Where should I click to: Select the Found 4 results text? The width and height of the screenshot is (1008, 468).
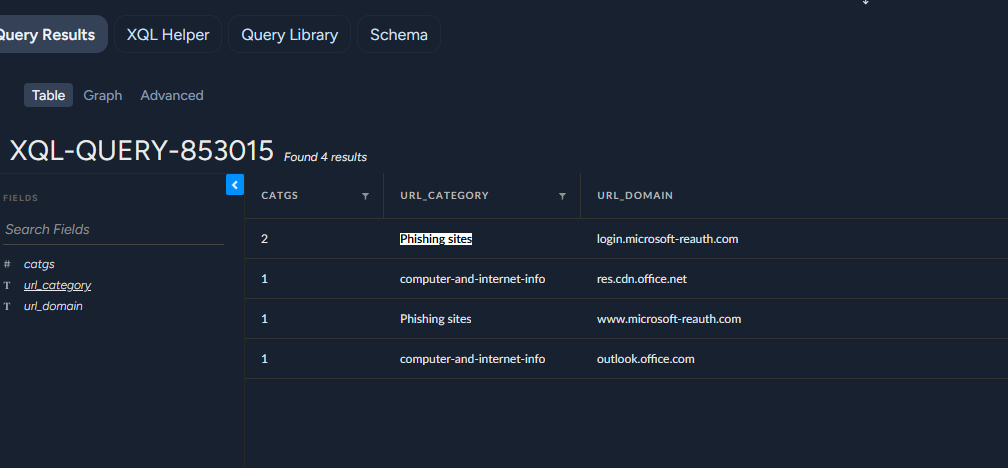click(325, 157)
